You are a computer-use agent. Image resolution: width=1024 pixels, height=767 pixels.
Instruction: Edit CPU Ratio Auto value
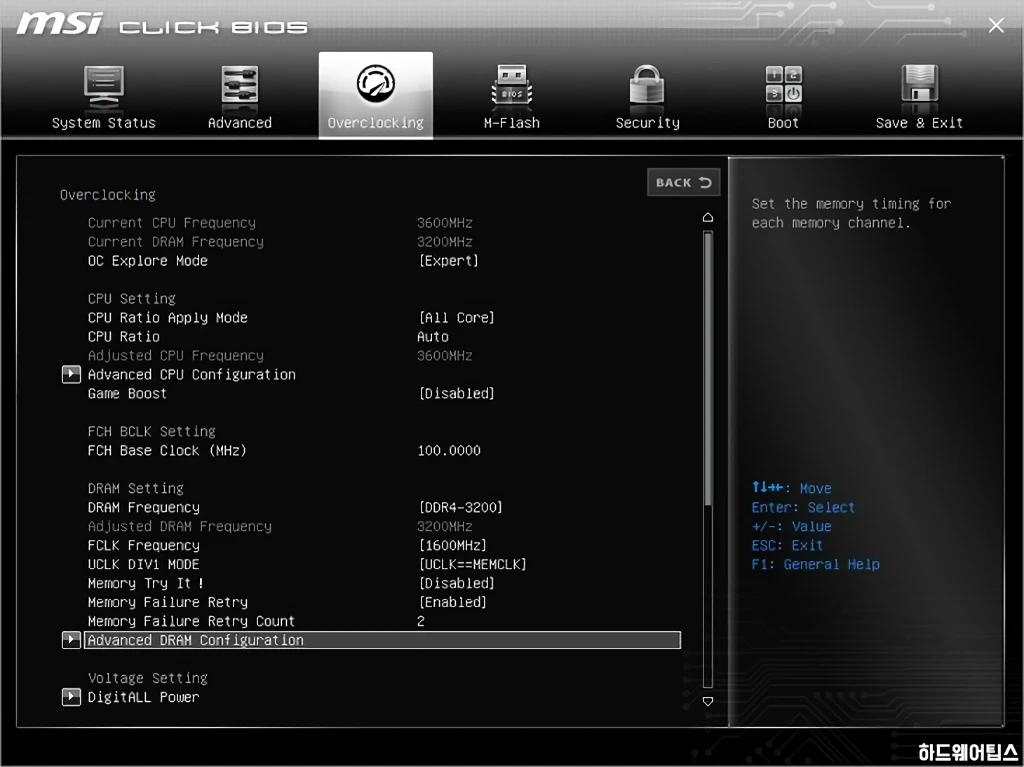point(433,336)
